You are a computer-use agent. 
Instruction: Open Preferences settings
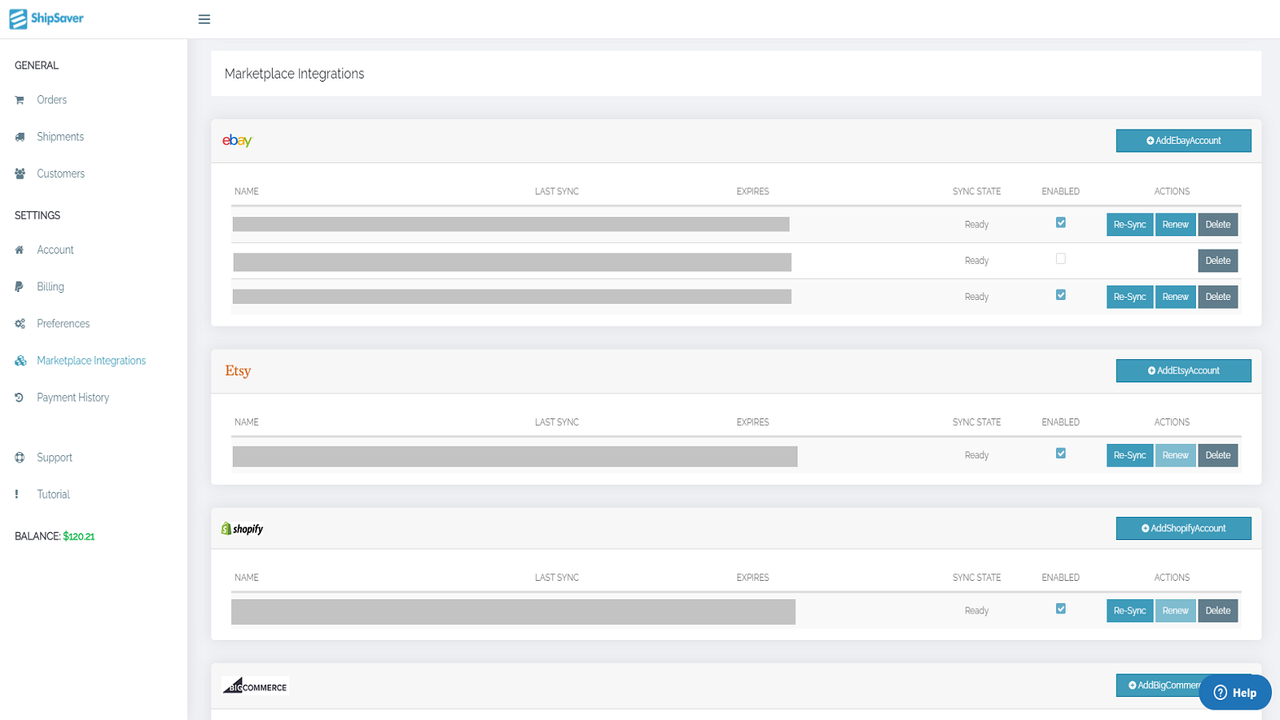tap(63, 324)
